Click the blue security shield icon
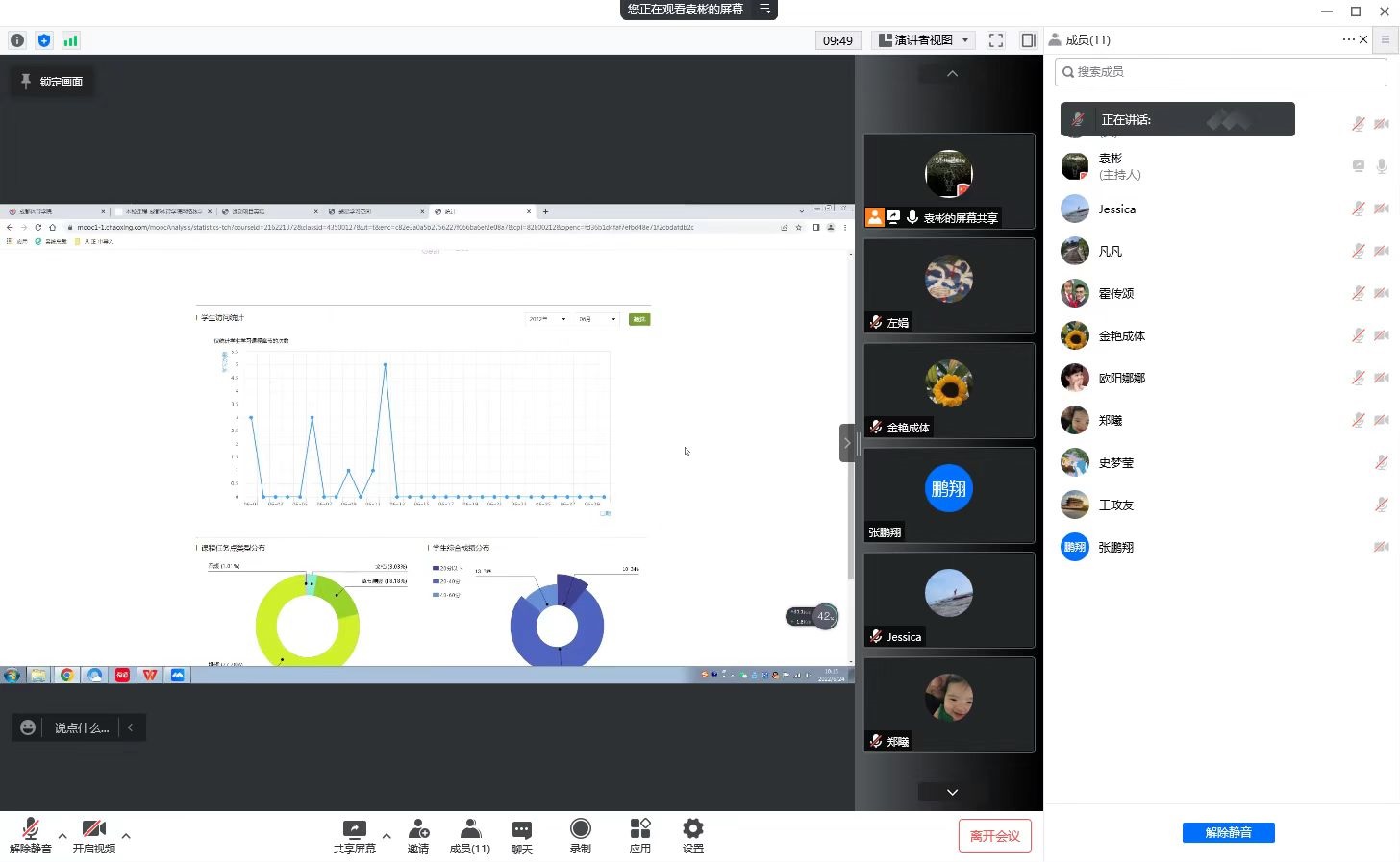Screen dimensions: 1400x862 (x=44, y=40)
